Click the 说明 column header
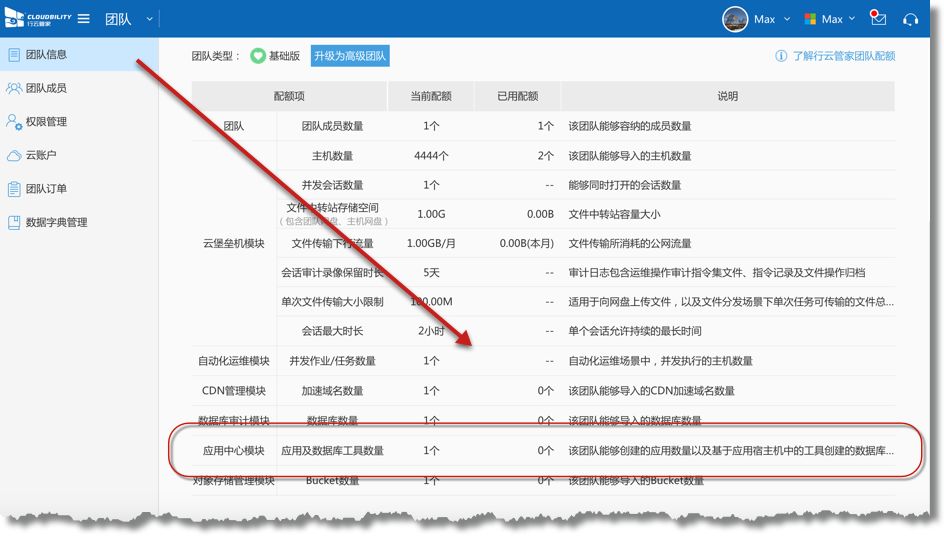The height and width of the screenshot is (537, 944). [x=727, y=96]
